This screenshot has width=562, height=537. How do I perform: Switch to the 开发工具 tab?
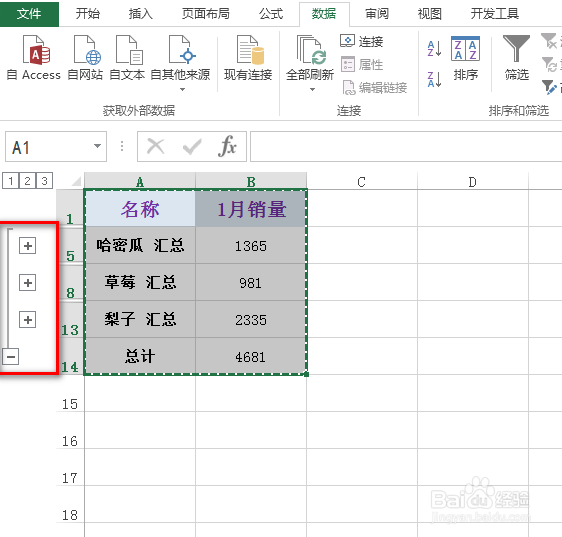(495, 14)
